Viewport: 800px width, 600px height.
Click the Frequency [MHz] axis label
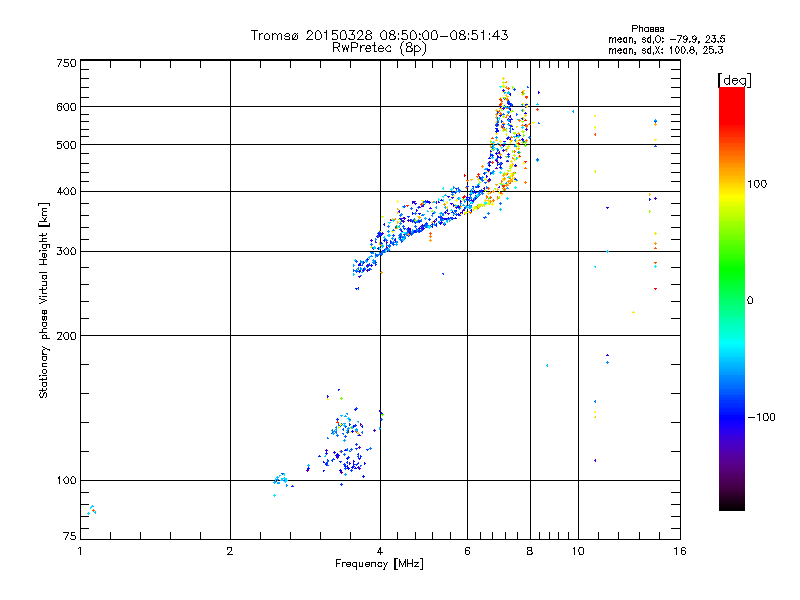click(379, 564)
